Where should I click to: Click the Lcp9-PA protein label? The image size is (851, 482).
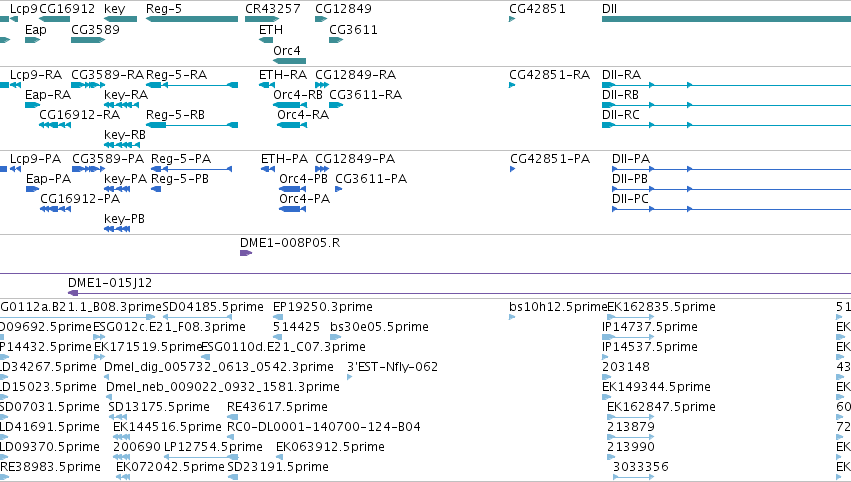point(36,158)
